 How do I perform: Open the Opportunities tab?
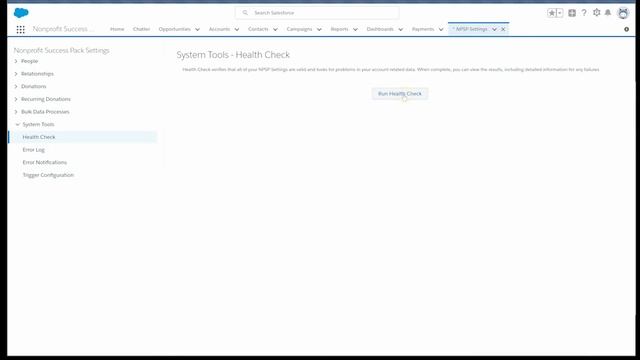point(175,29)
